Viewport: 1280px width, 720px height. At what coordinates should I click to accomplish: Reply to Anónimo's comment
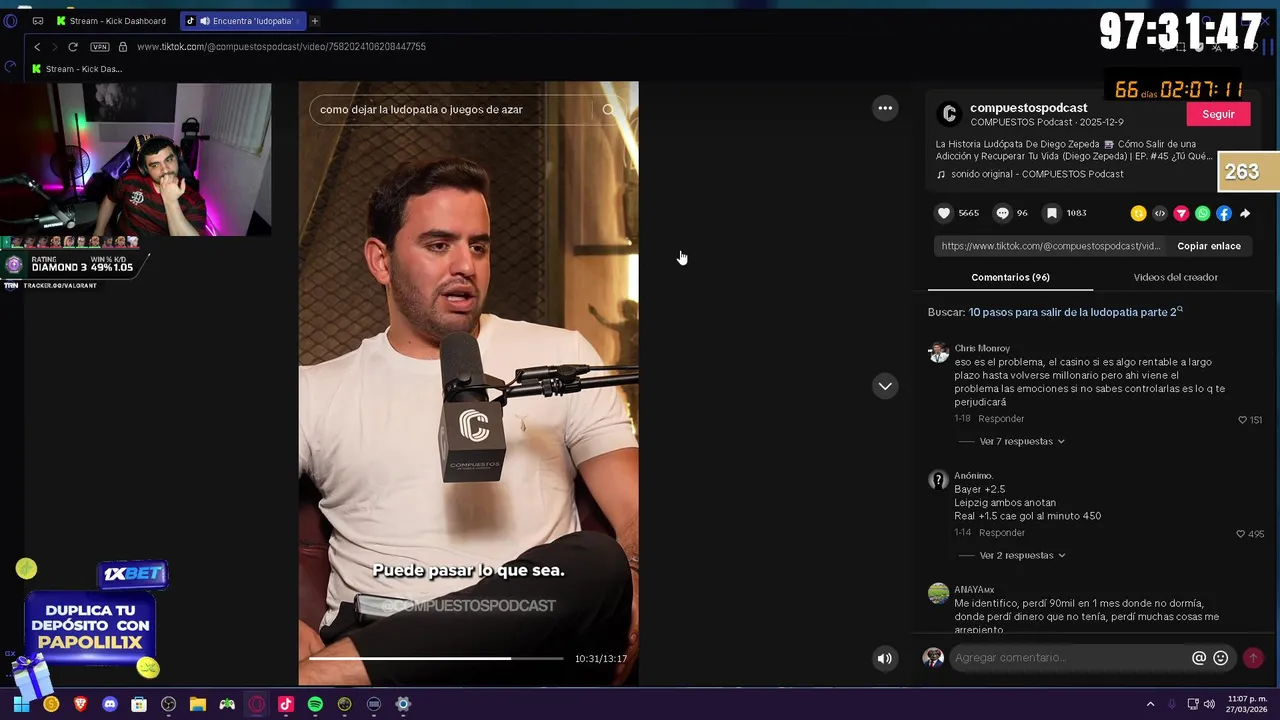[1001, 533]
